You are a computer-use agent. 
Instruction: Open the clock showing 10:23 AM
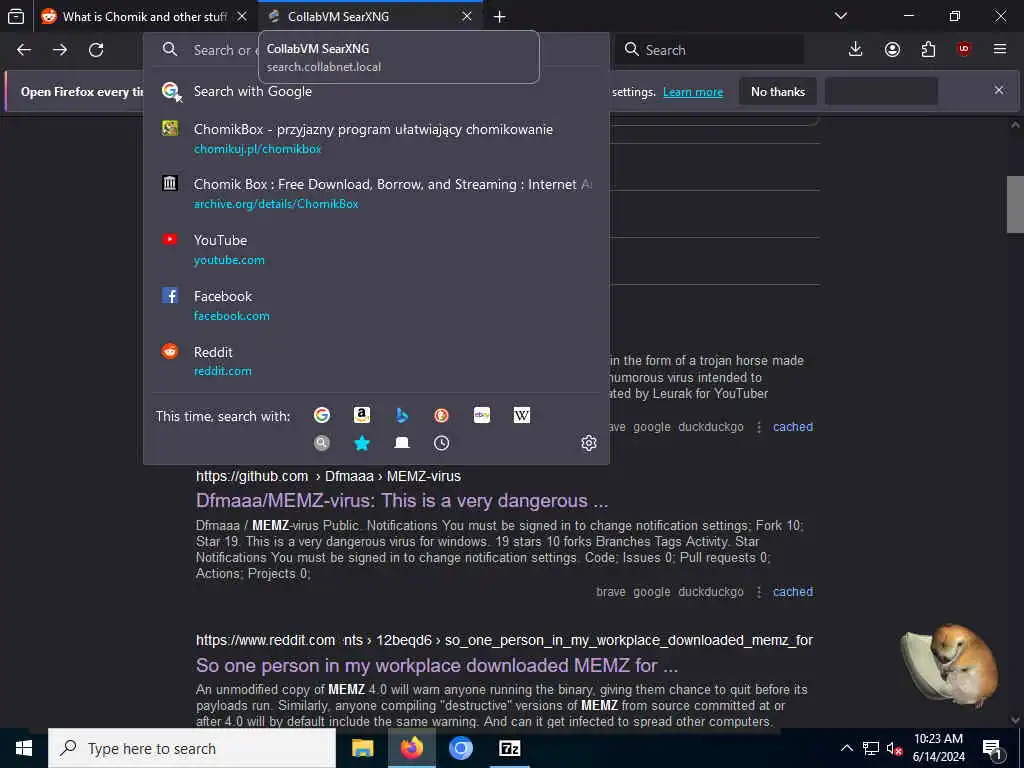click(938, 748)
